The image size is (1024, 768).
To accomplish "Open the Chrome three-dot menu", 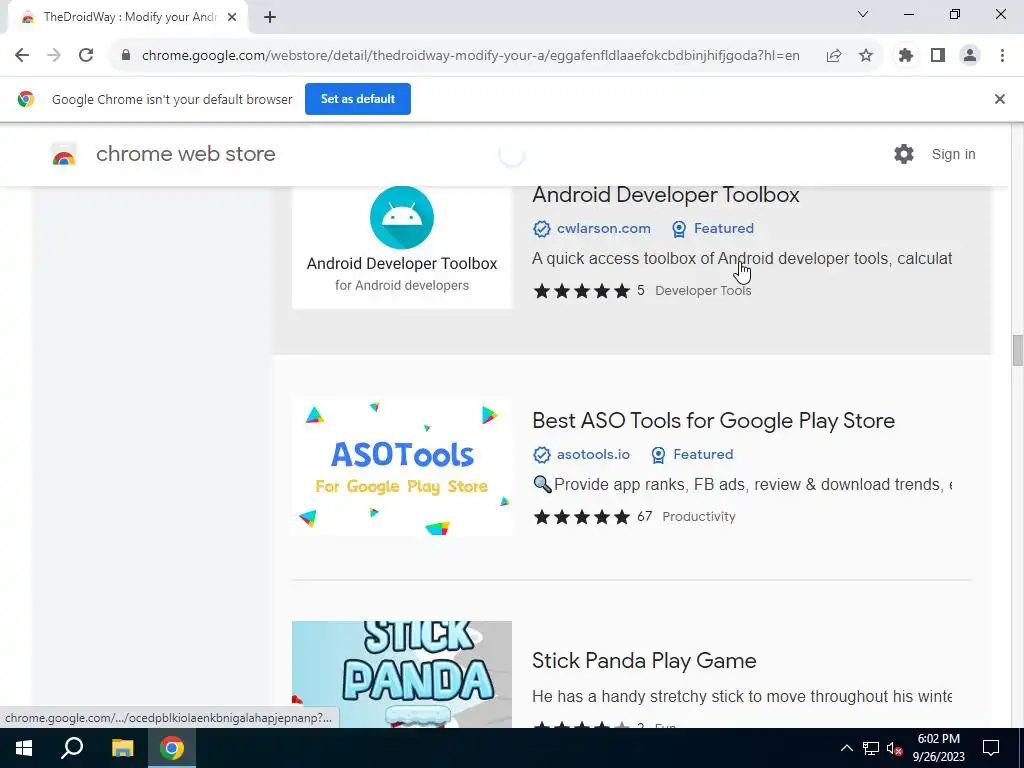I will pos(1002,56).
